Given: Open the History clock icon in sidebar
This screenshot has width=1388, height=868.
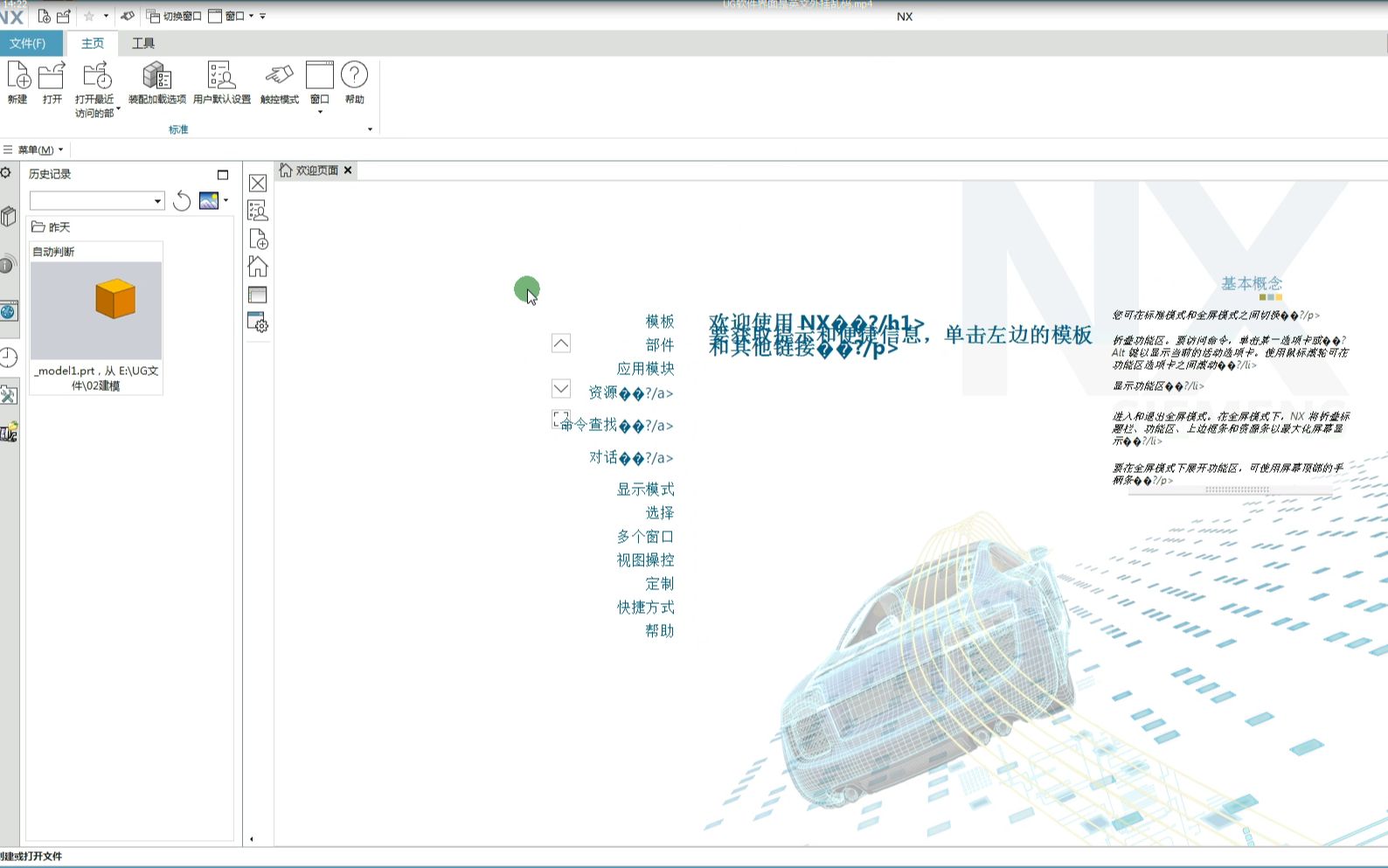Looking at the screenshot, I should pyautogui.click(x=8, y=358).
